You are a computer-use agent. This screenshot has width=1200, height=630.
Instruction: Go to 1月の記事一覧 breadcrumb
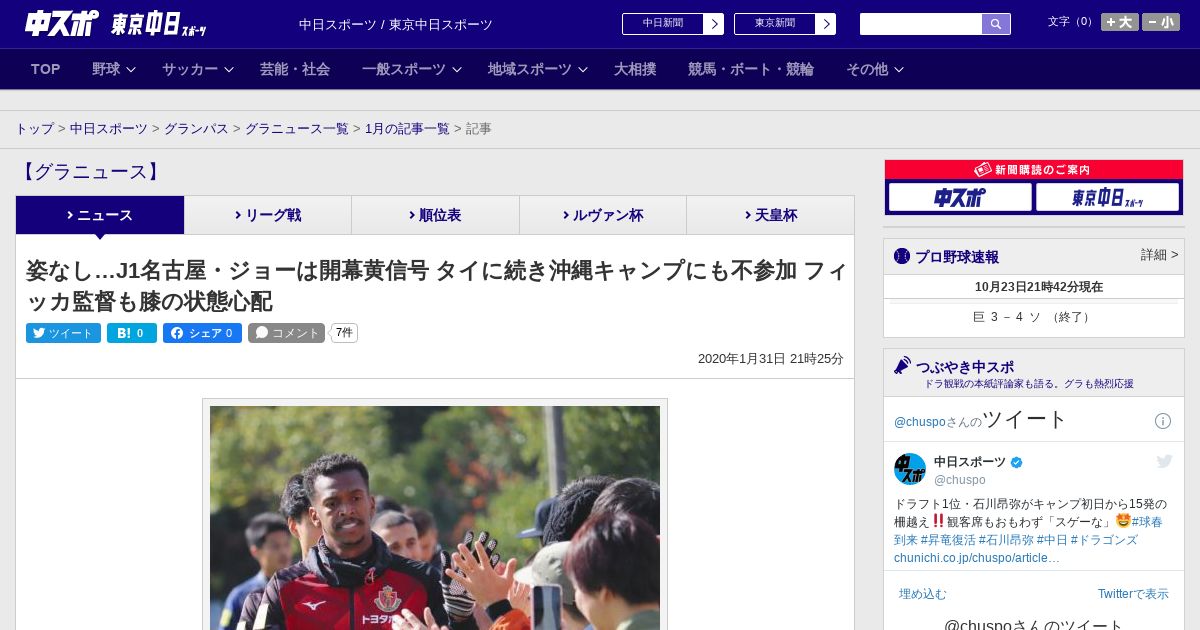pyautogui.click(x=407, y=129)
